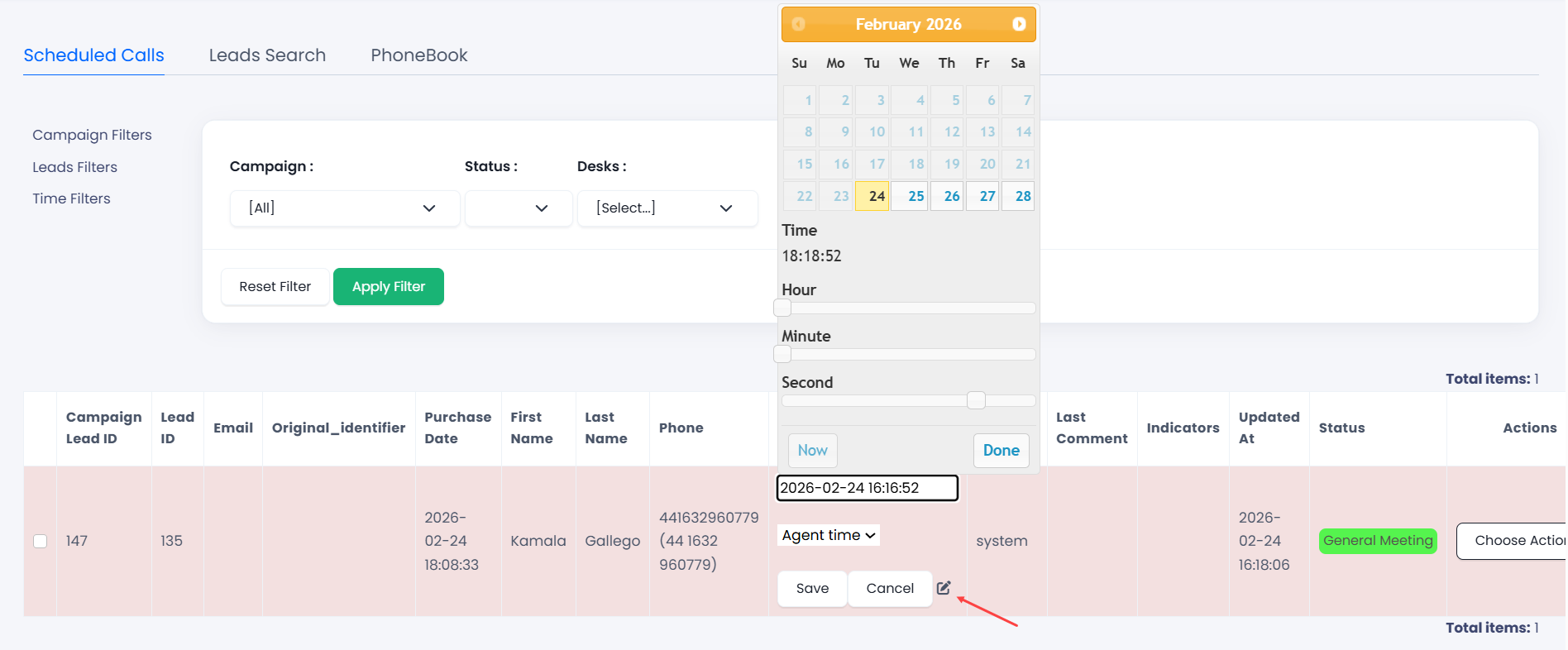Click the Last Comment column header
Screen dimensions: 1568x650
click(x=1092, y=428)
